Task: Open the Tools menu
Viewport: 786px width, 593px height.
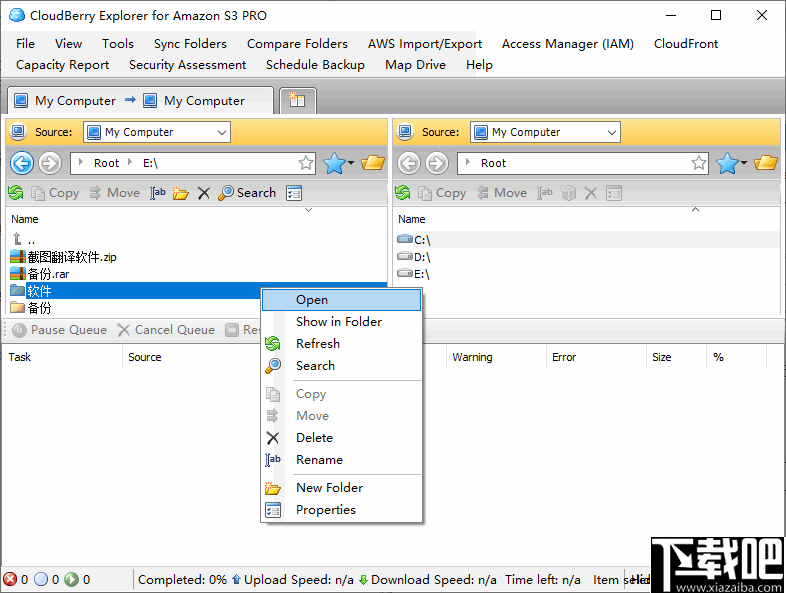Action: 118,44
